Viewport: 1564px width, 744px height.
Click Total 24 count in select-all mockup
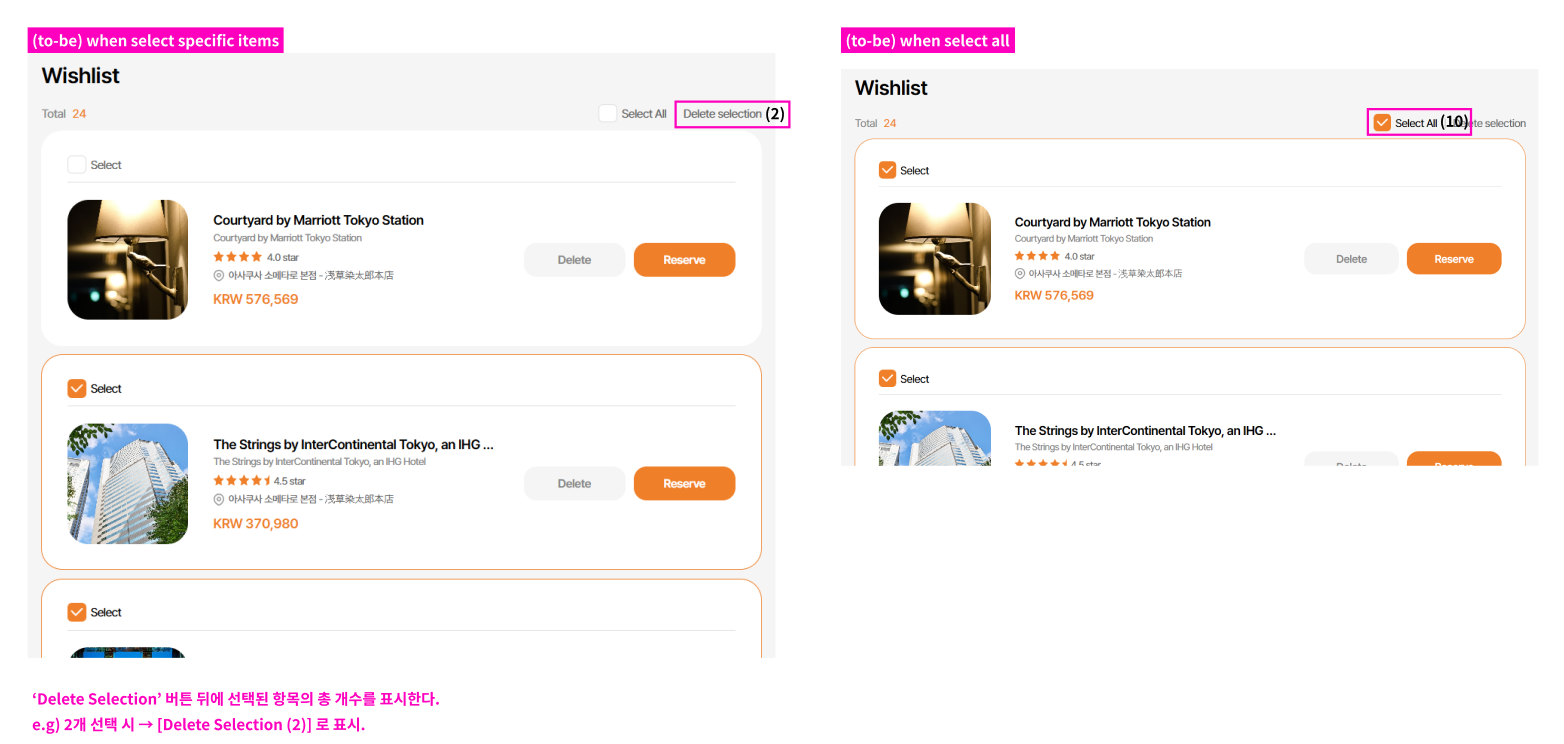876,123
